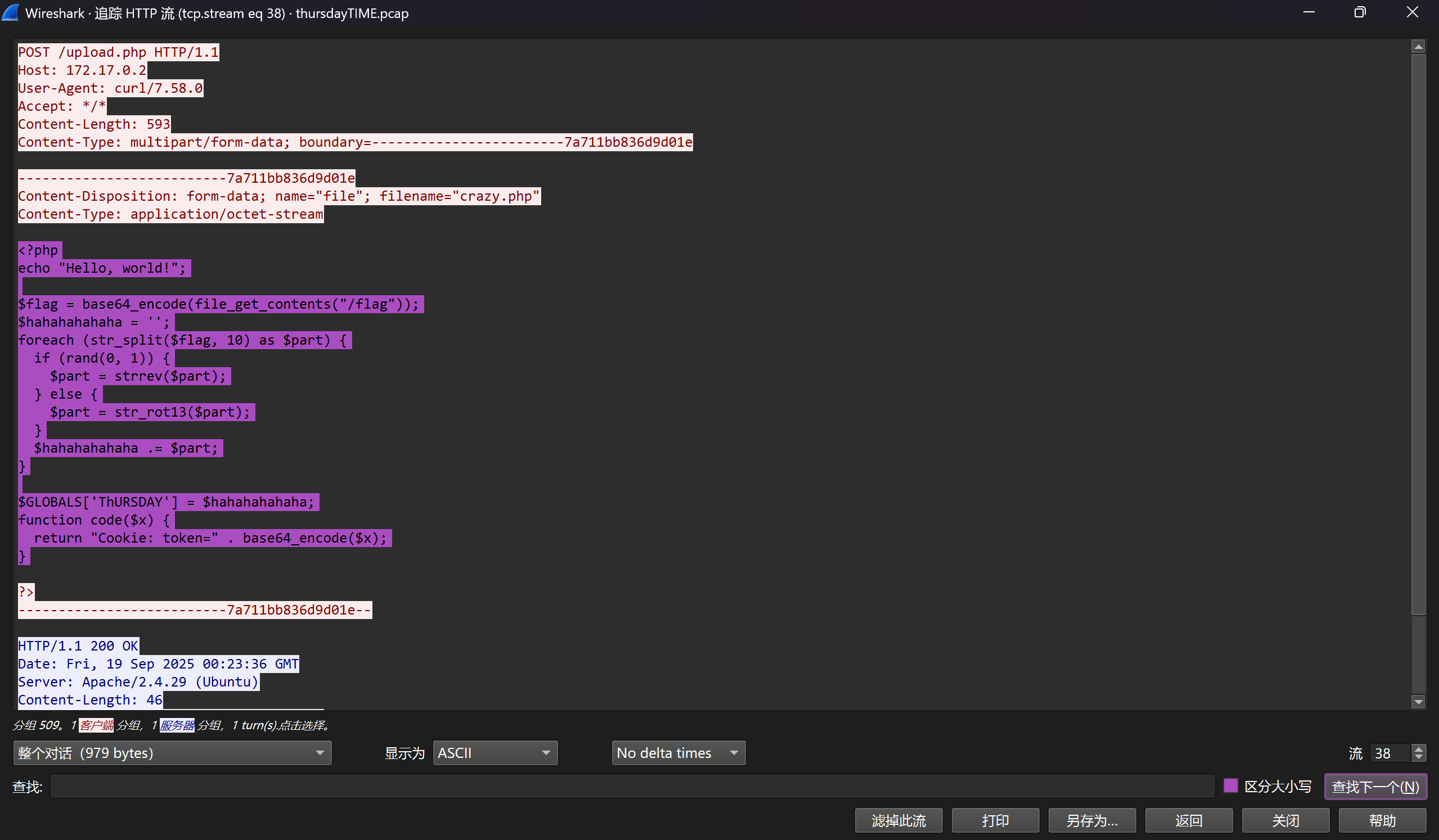The image size is (1439, 840).
Task: Minimize the Follow HTTP Stream window
Action: coord(1309,12)
